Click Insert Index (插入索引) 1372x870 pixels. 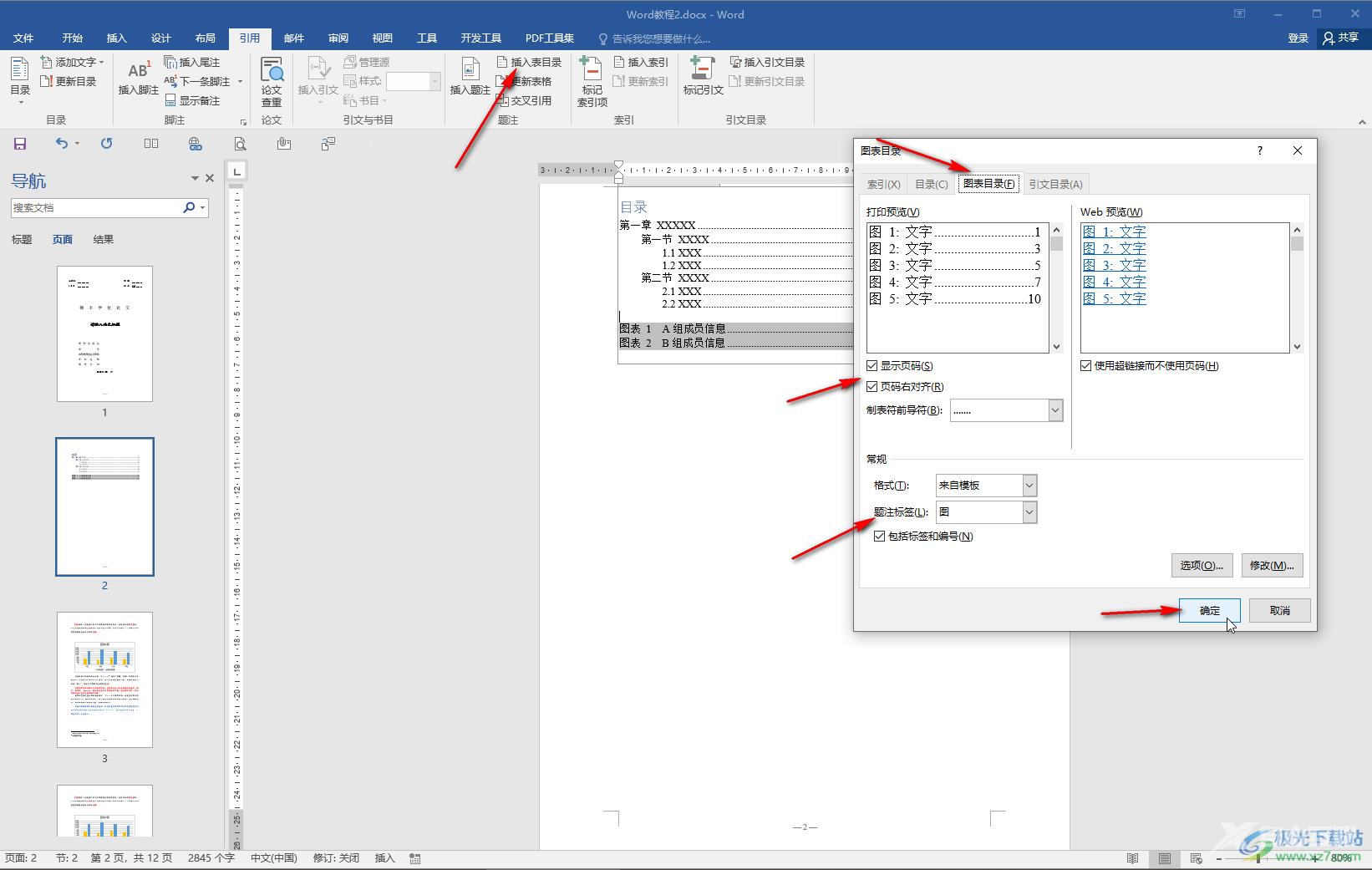pyautogui.click(x=641, y=62)
